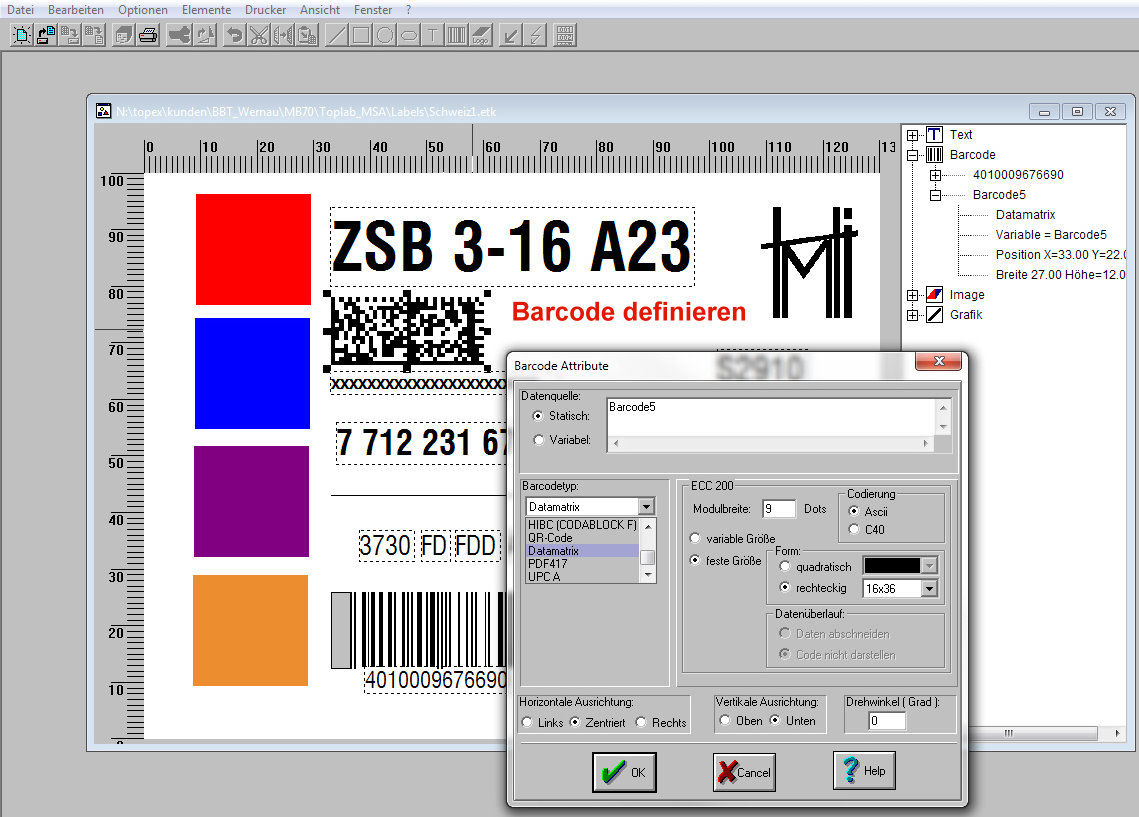This screenshot has height=817, width=1139.
Task: Open the Ansicht menu
Action: 320,9
